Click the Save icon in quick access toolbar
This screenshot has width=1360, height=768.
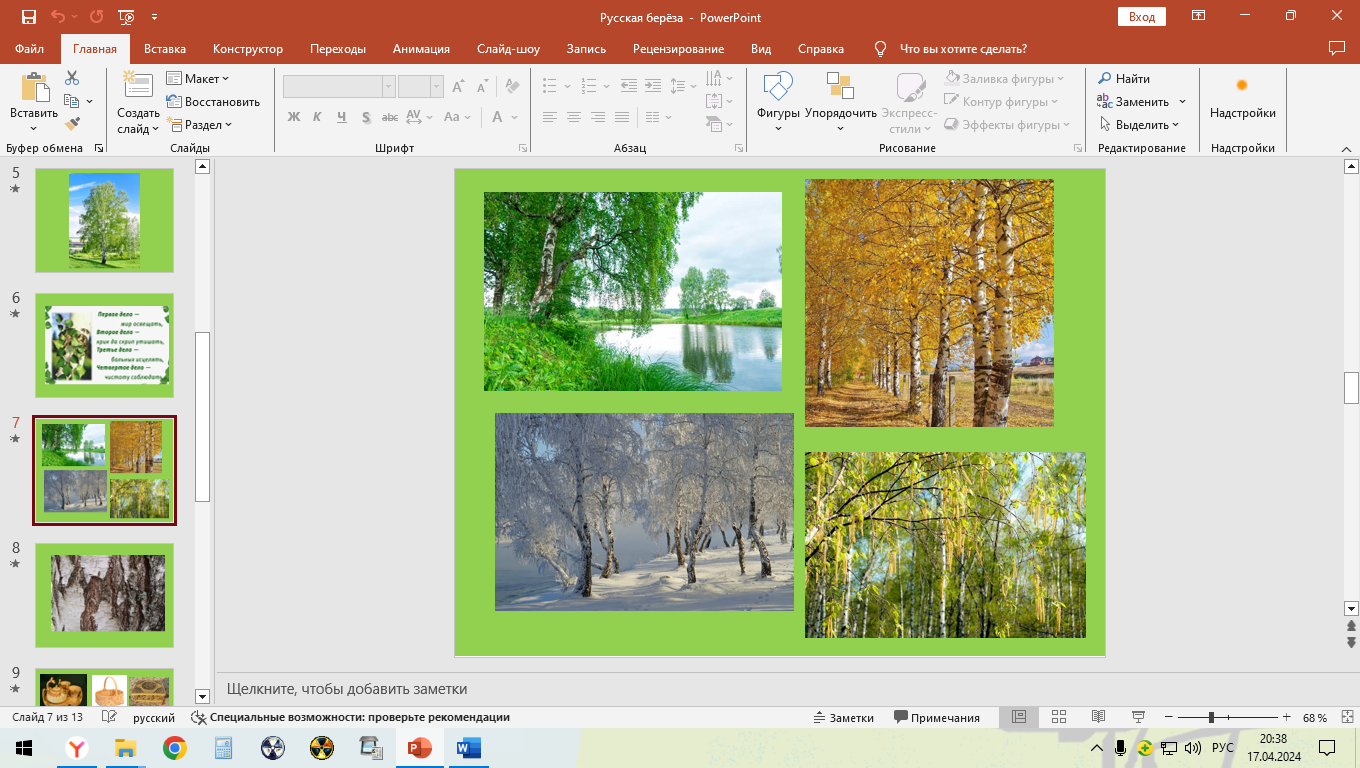[x=29, y=17]
